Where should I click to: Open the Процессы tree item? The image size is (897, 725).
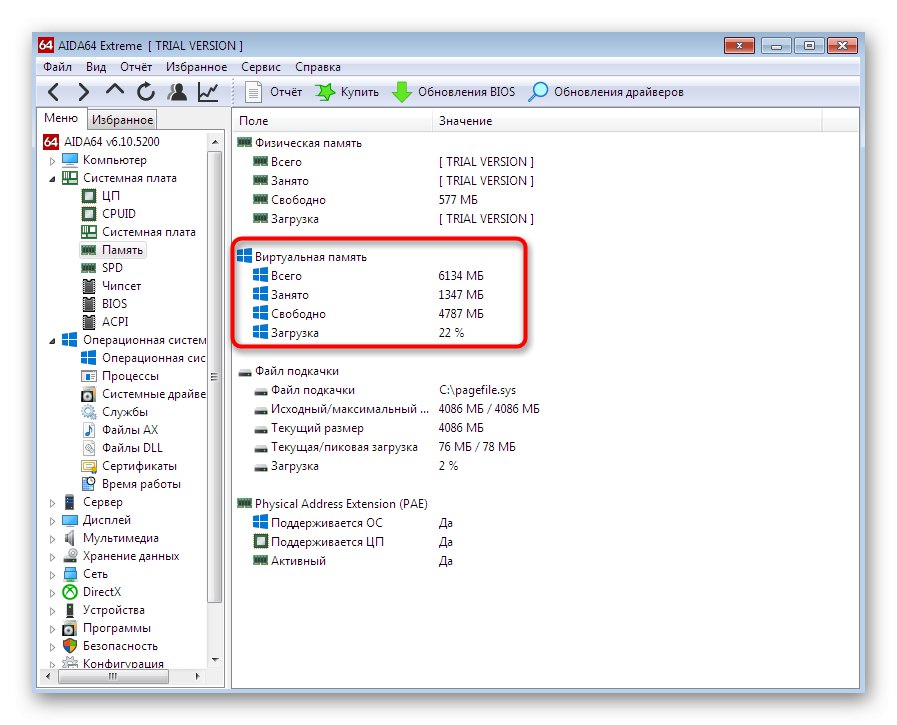click(130, 376)
